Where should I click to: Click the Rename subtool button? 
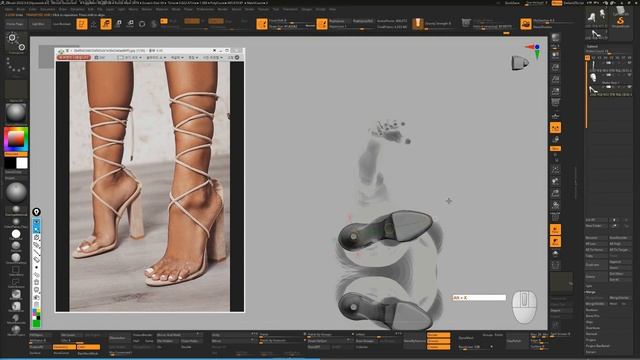coord(596,238)
